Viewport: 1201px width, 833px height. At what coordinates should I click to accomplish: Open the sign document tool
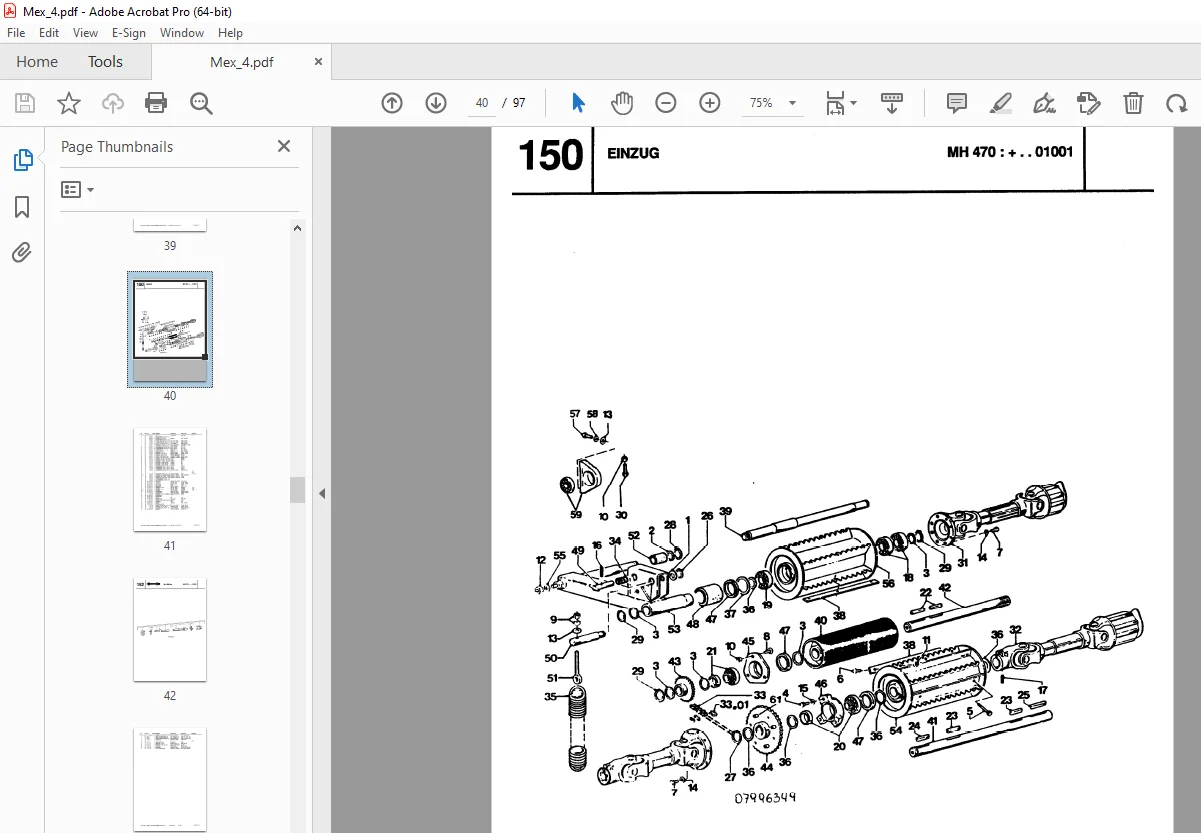(x=1045, y=103)
